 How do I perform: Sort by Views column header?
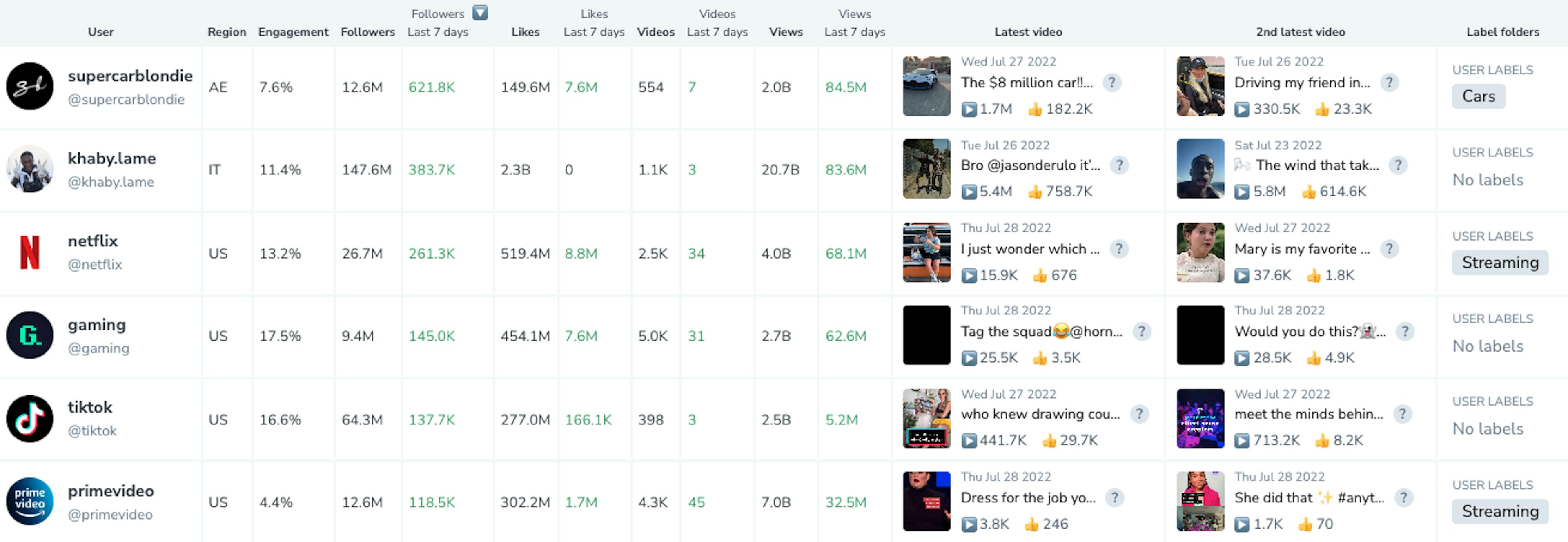click(785, 32)
